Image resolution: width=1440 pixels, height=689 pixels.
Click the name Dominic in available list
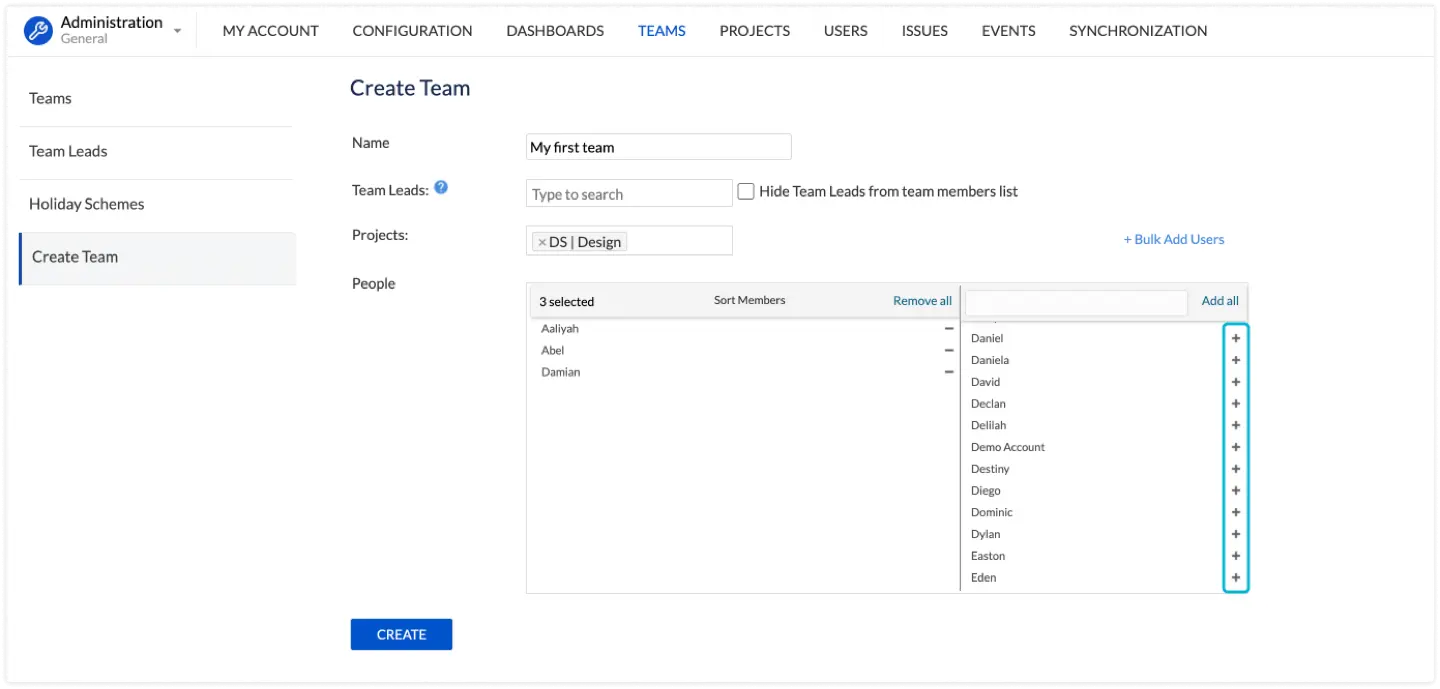pyautogui.click(x=992, y=512)
